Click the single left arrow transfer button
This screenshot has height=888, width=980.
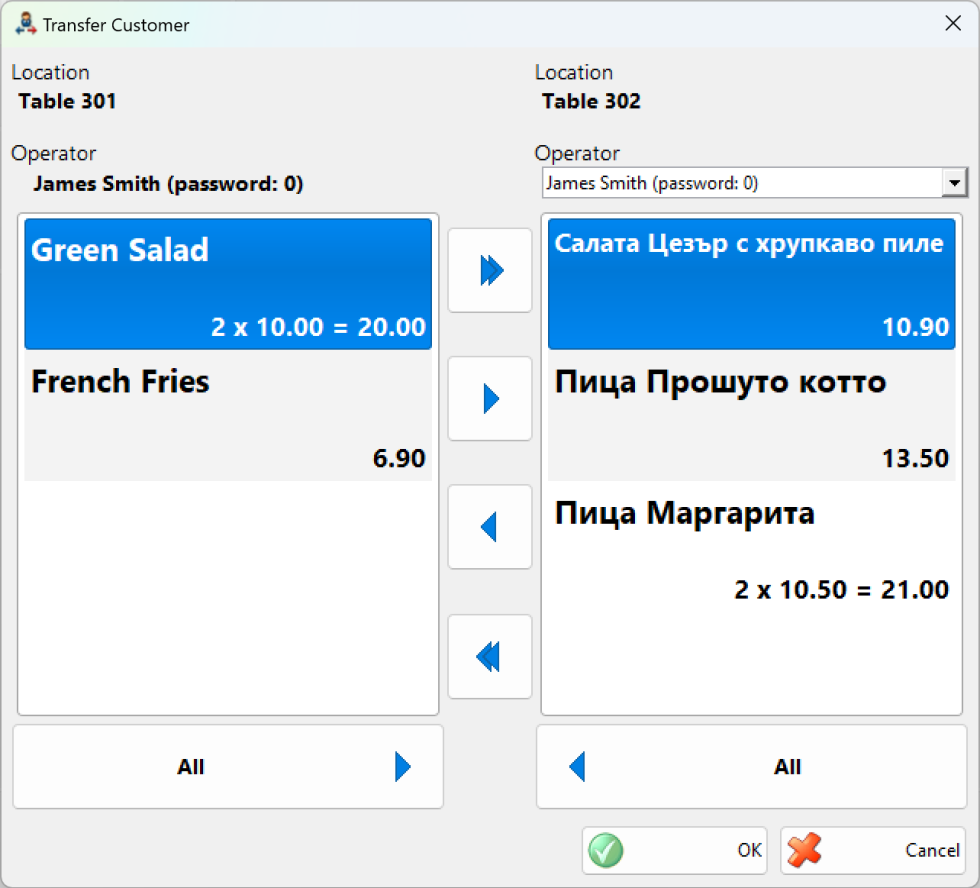490,527
